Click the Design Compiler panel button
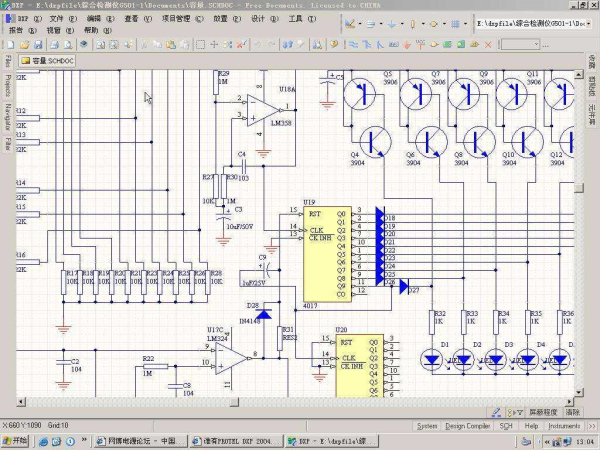600x450 pixels. tap(467, 426)
